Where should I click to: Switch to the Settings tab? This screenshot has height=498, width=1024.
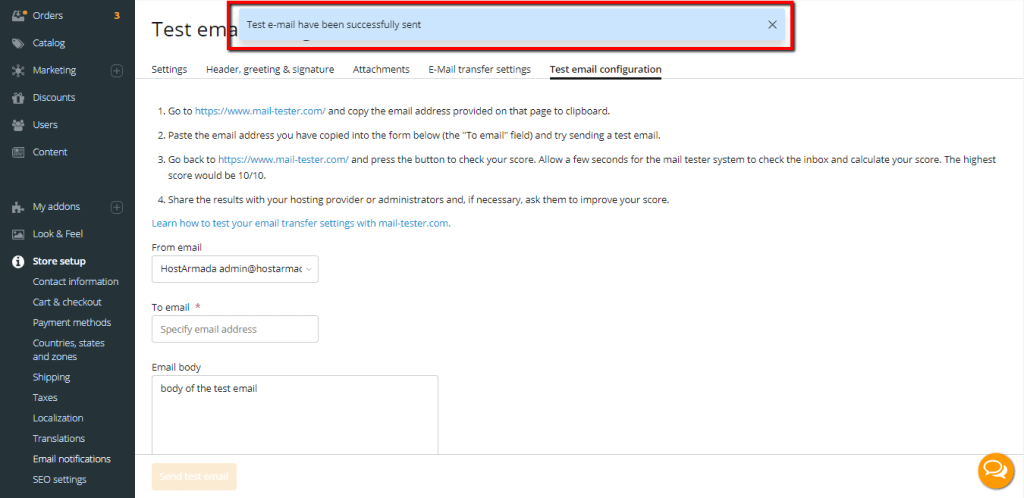pos(169,69)
